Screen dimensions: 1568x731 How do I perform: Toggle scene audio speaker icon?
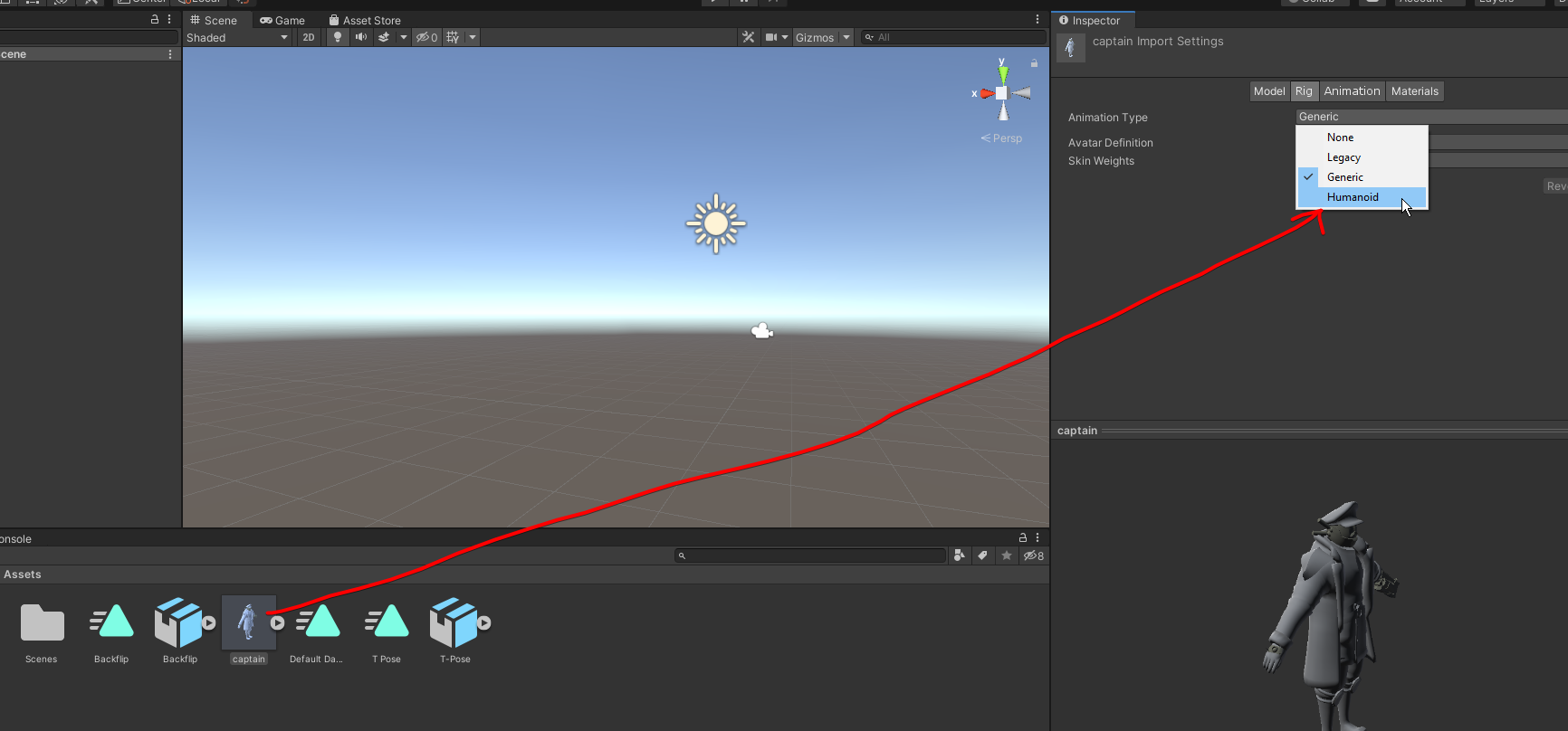(x=361, y=37)
